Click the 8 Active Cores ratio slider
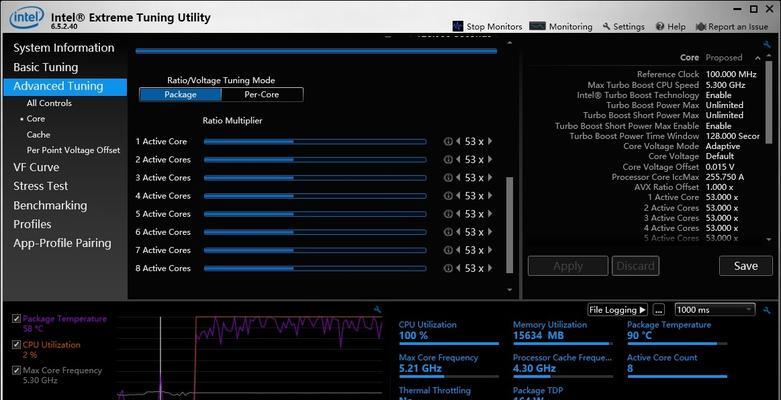This screenshot has height=400, width=781. (315, 268)
